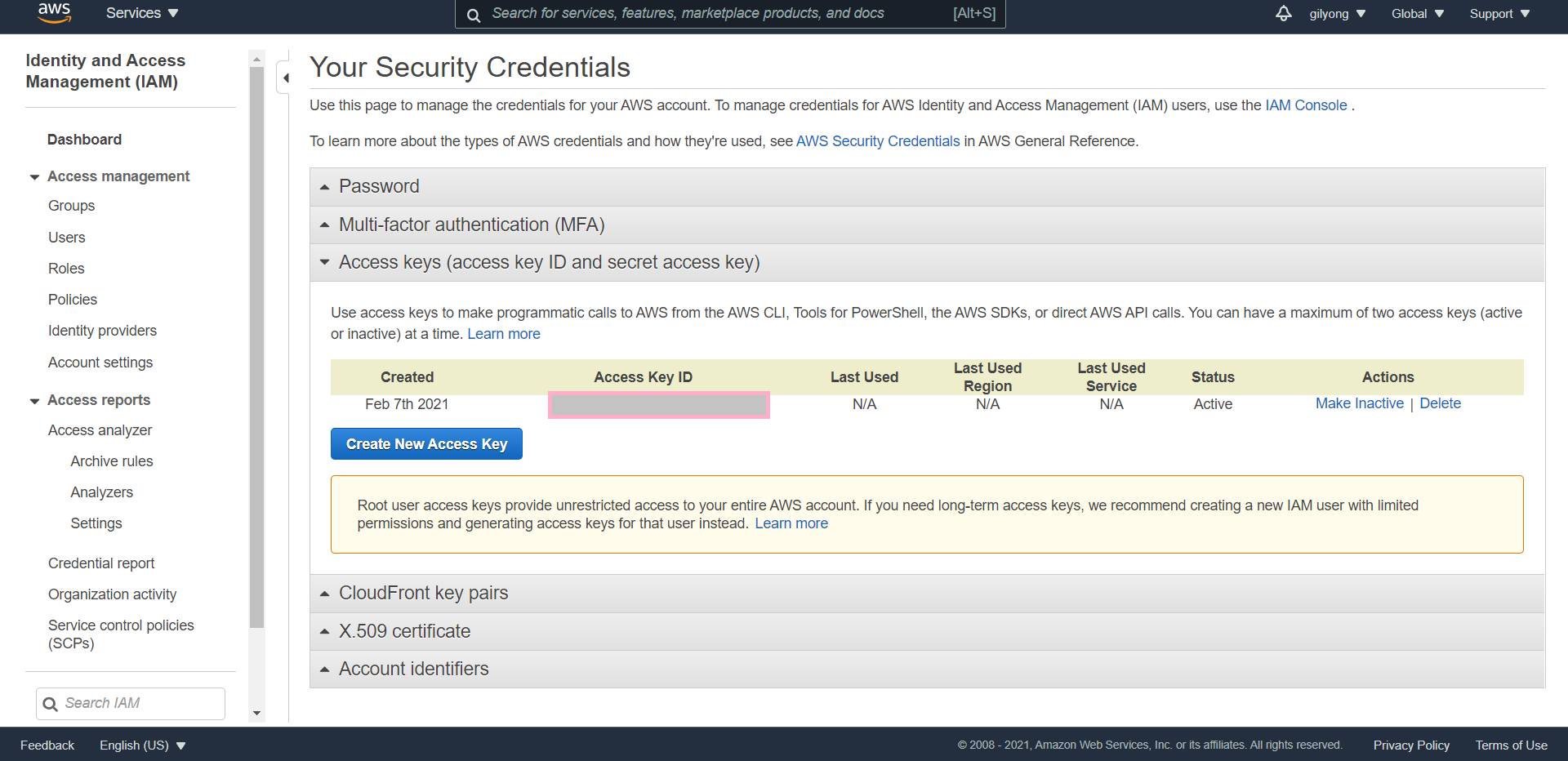Image resolution: width=1568 pixels, height=761 pixels.
Task: Click Feedback in the footer
Action: 47,745
